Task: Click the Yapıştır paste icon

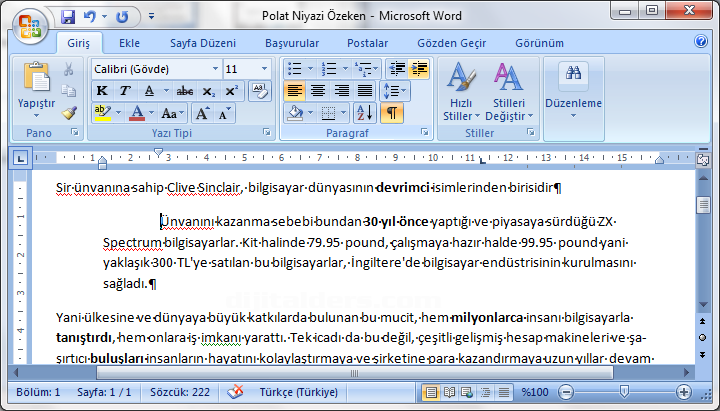Action: 36,77
